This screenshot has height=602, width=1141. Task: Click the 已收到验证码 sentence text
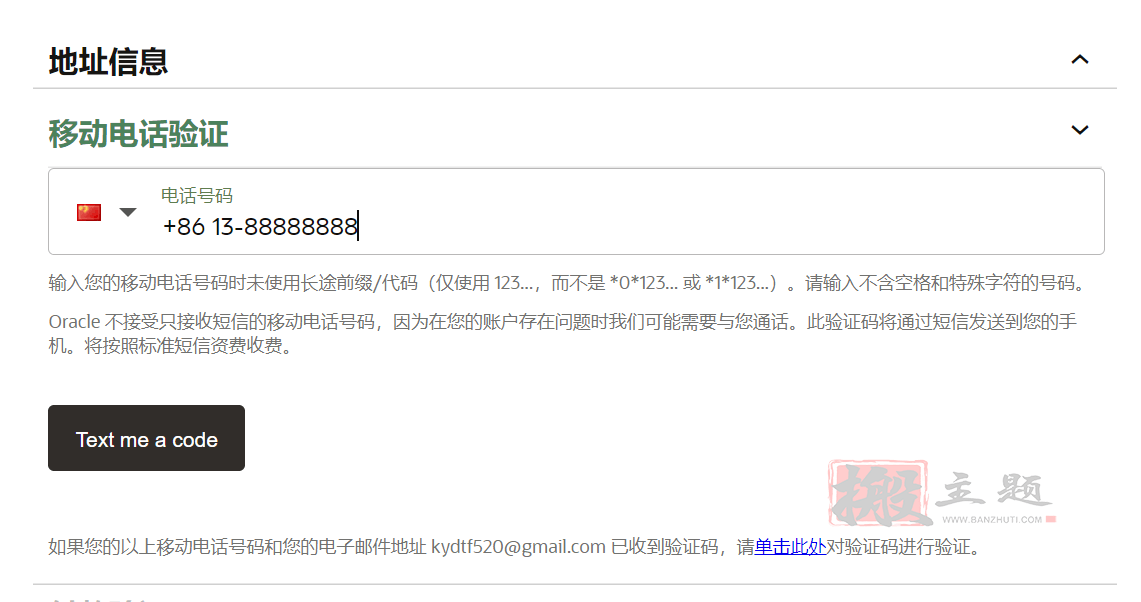514,547
